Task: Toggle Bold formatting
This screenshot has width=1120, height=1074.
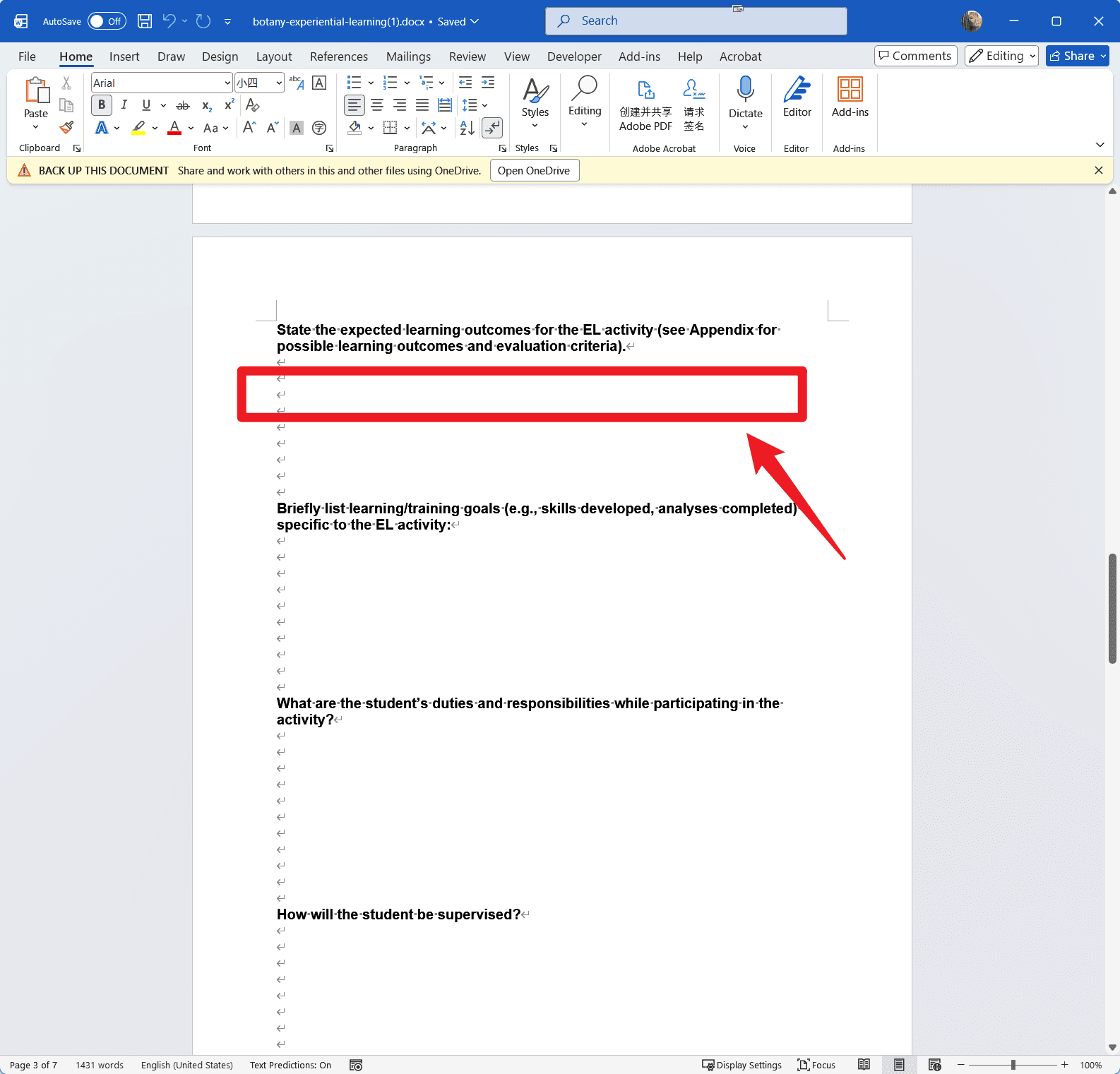Action: tap(102, 105)
